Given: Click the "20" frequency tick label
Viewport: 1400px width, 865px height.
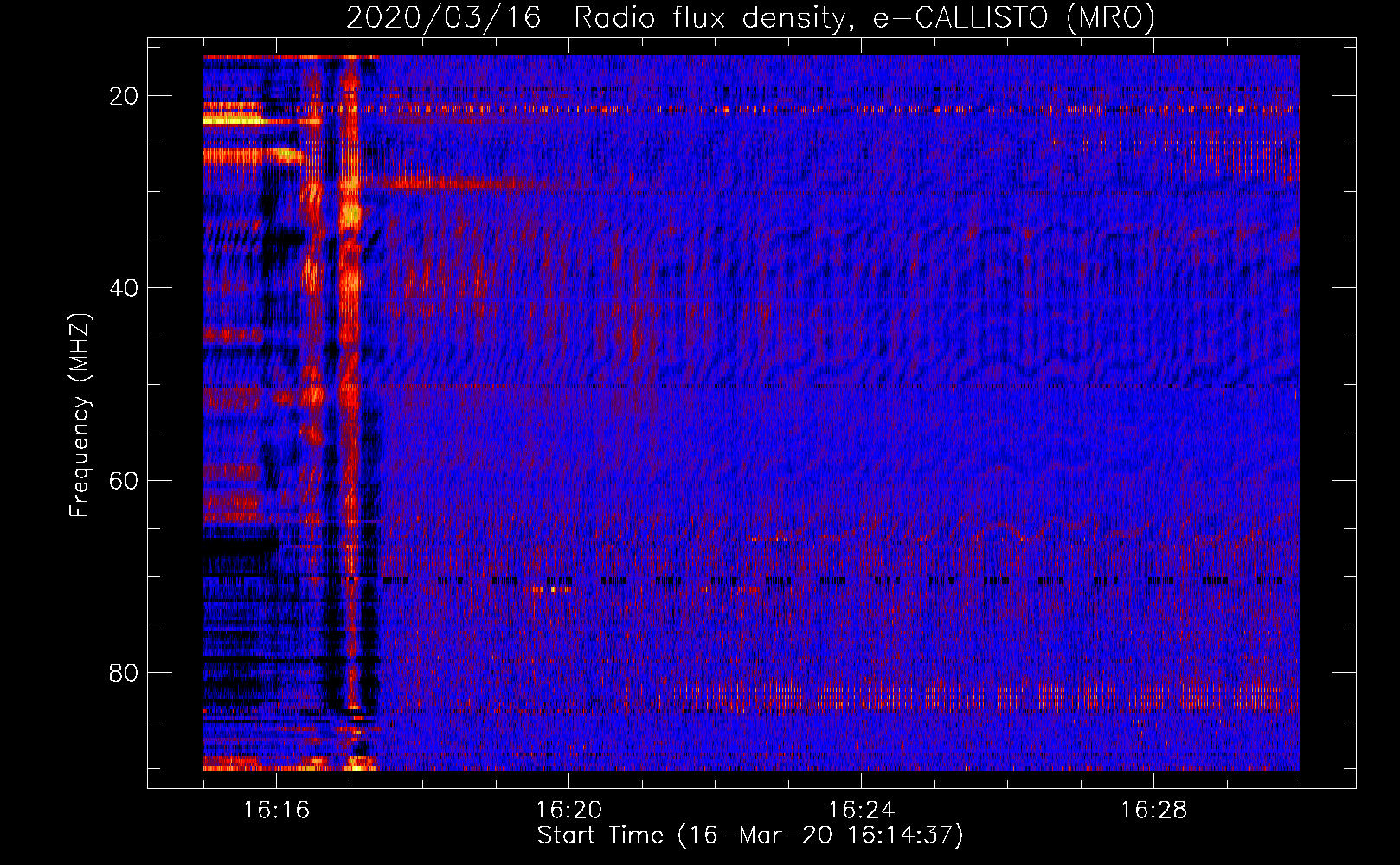Looking at the screenshot, I should 125,95.
